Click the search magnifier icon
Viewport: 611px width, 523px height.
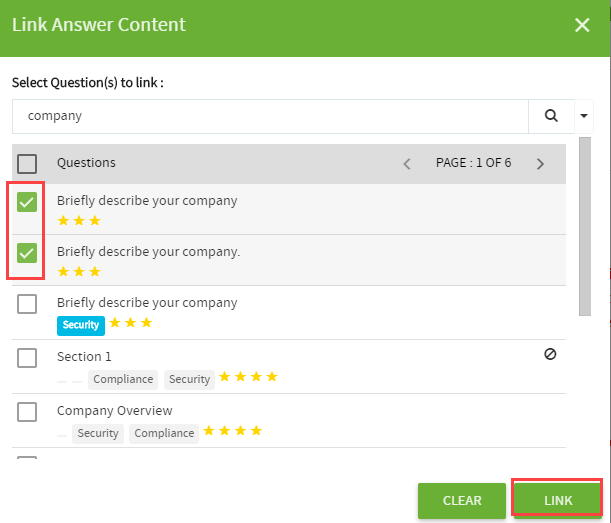tap(551, 116)
